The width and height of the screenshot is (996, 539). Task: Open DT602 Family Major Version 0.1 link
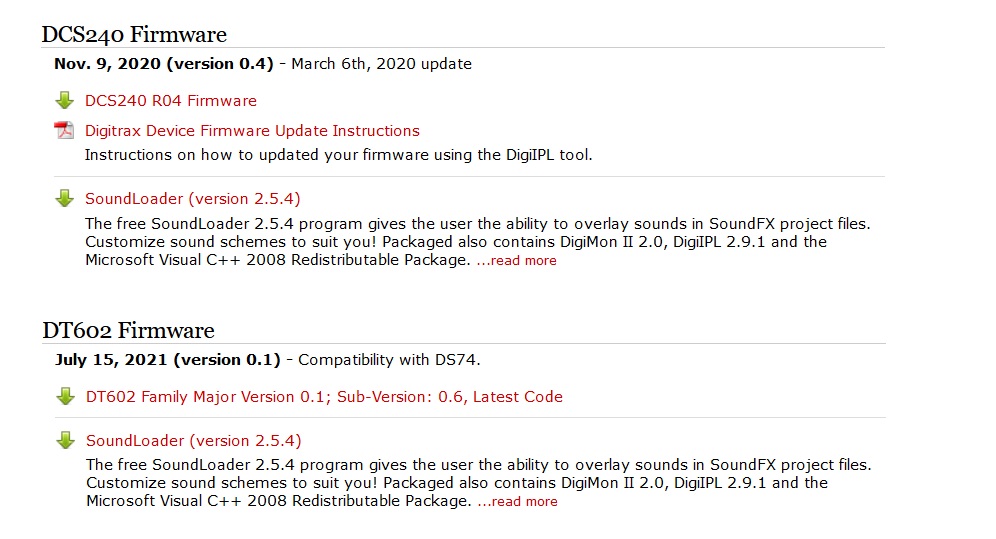pos(324,397)
